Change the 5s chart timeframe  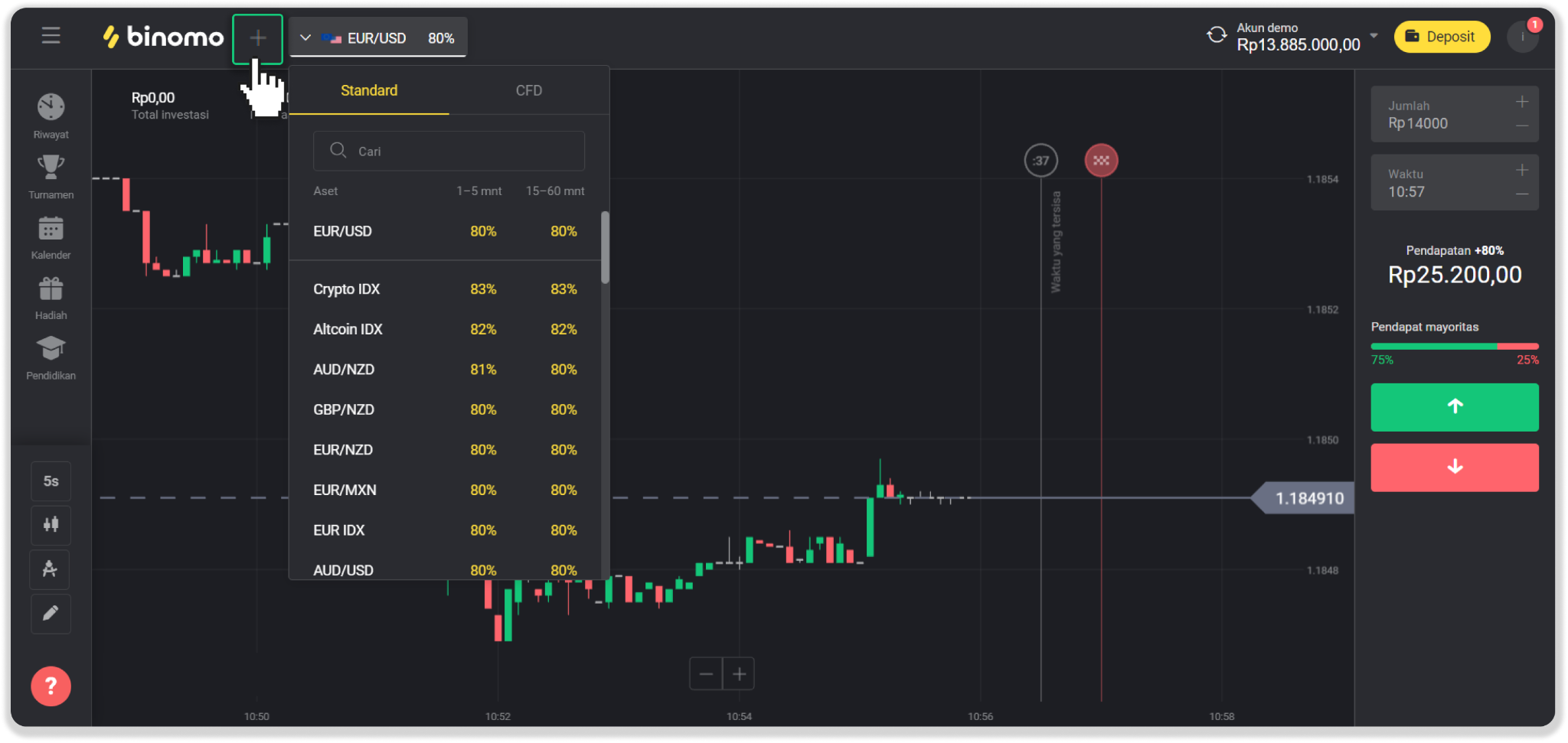51,481
